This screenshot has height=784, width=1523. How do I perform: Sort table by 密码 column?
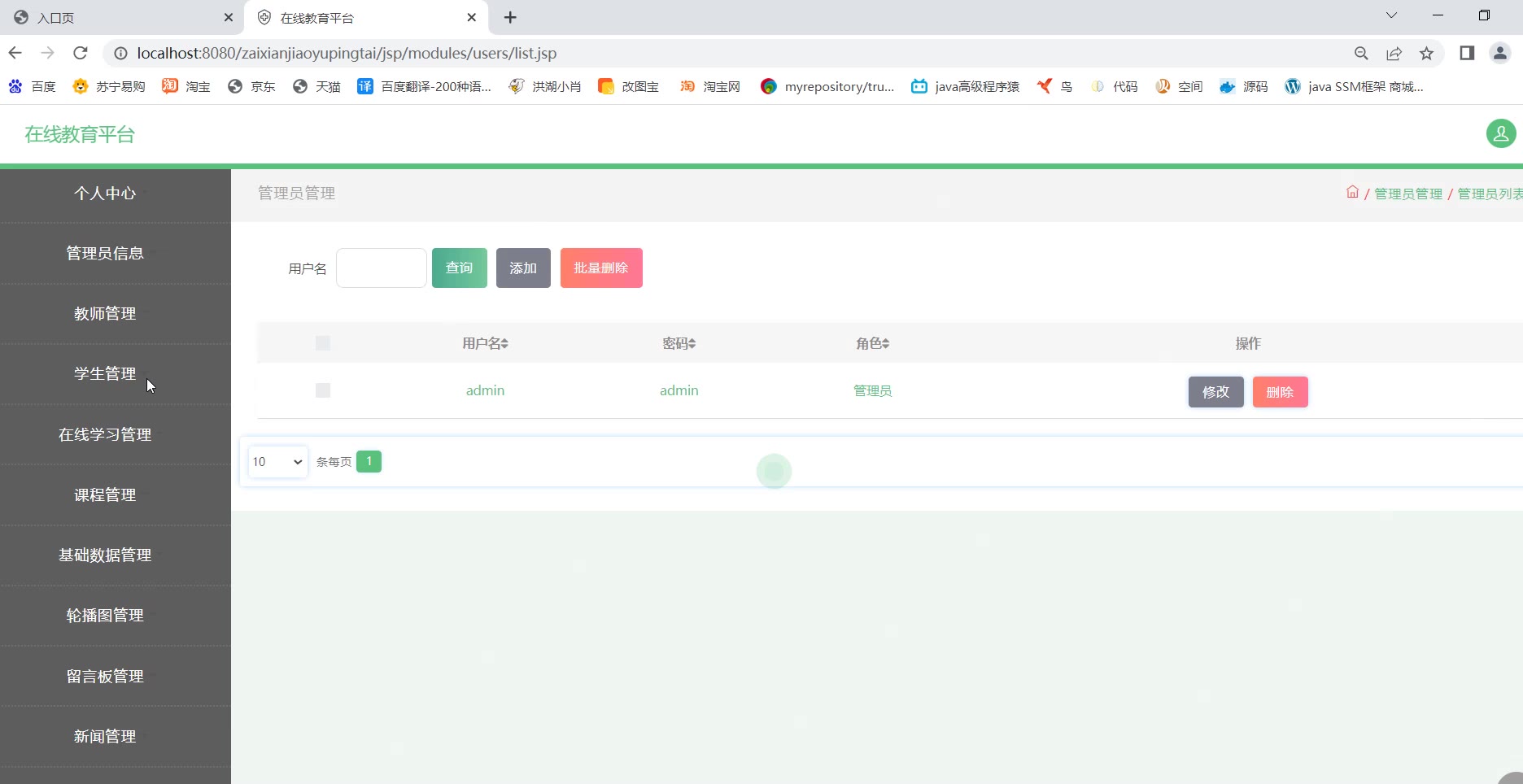click(x=679, y=343)
